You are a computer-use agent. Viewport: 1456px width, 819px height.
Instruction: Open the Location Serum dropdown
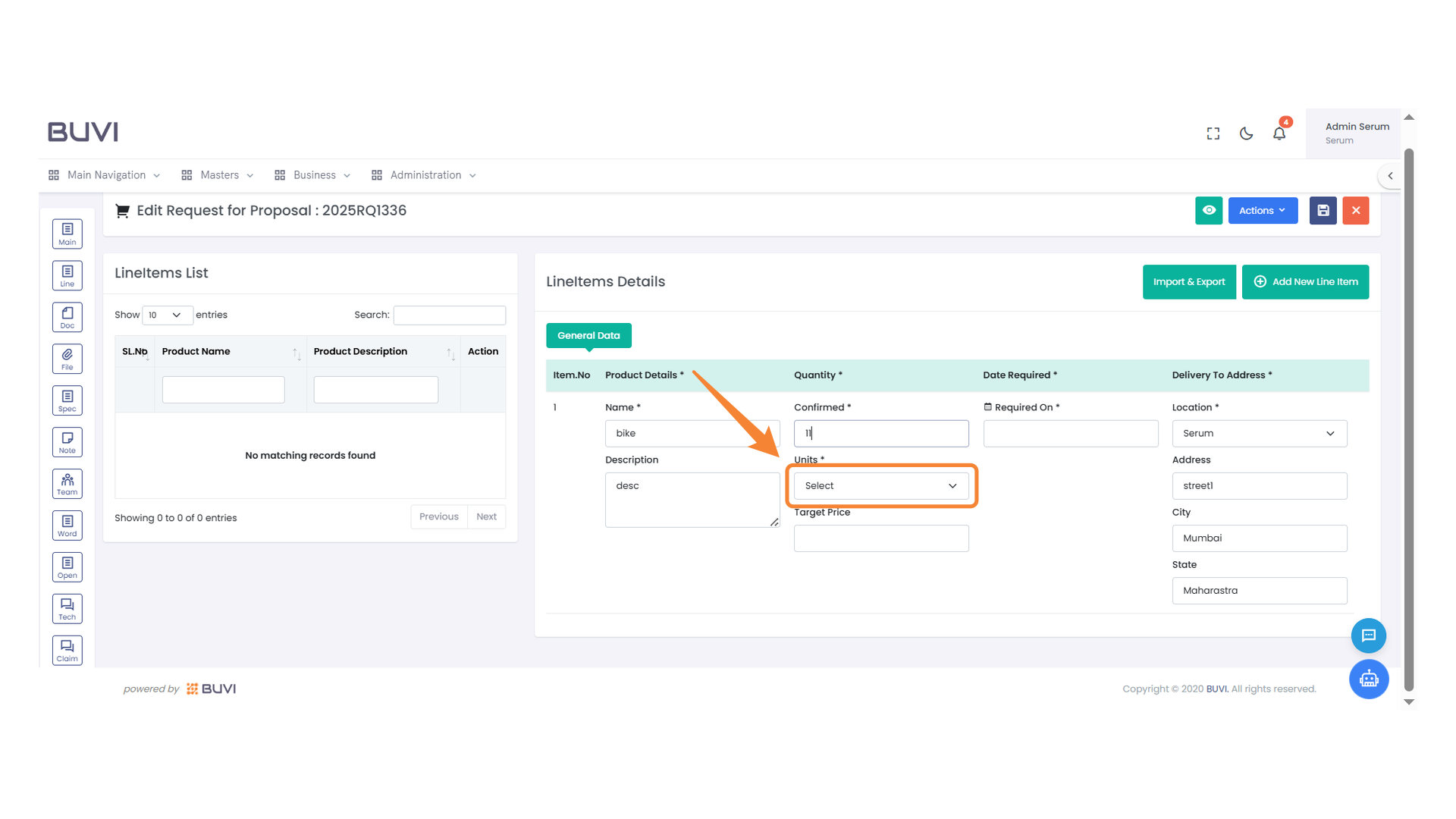click(1259, 434)
